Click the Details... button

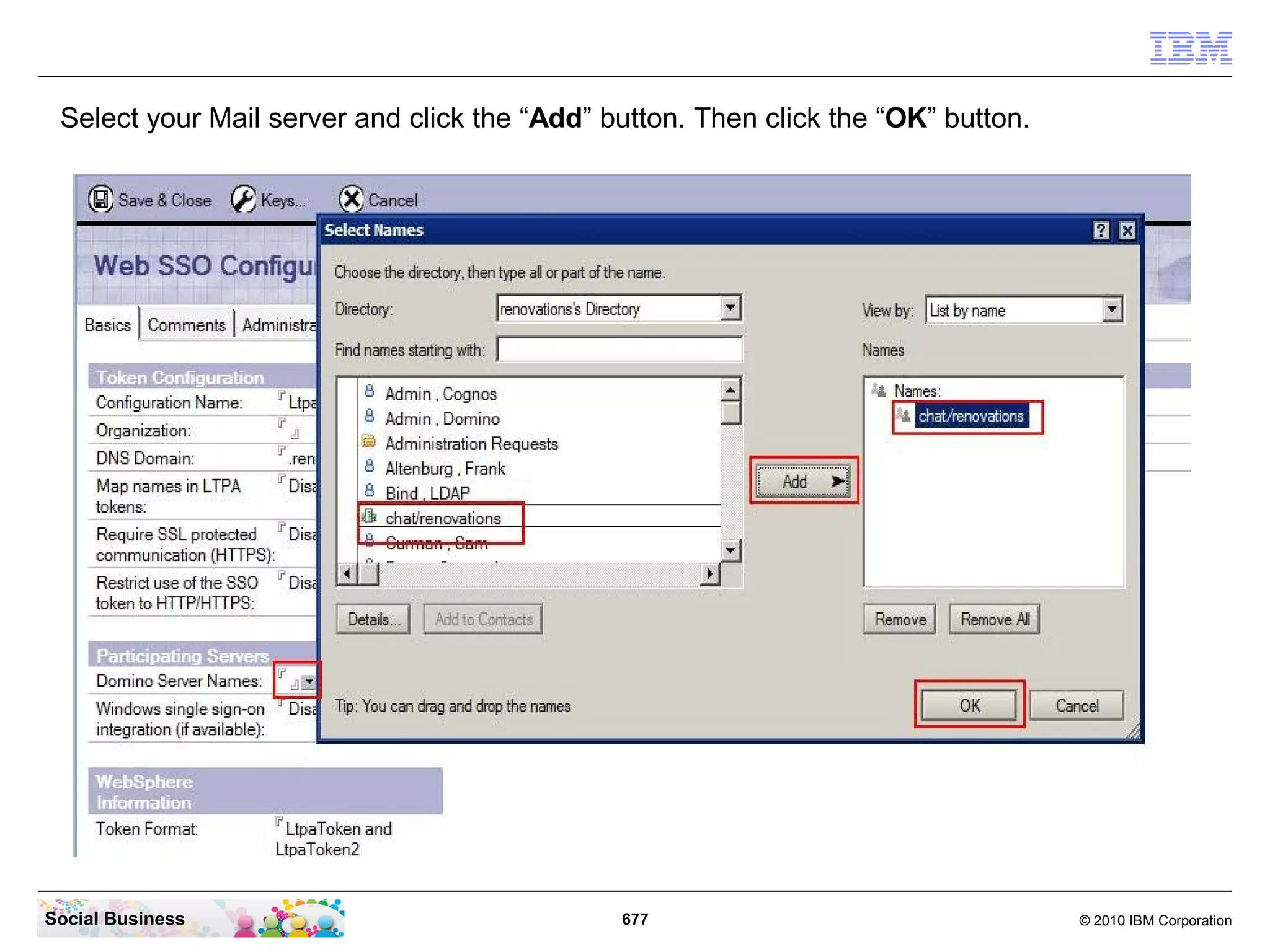click(x=373, y=619)
